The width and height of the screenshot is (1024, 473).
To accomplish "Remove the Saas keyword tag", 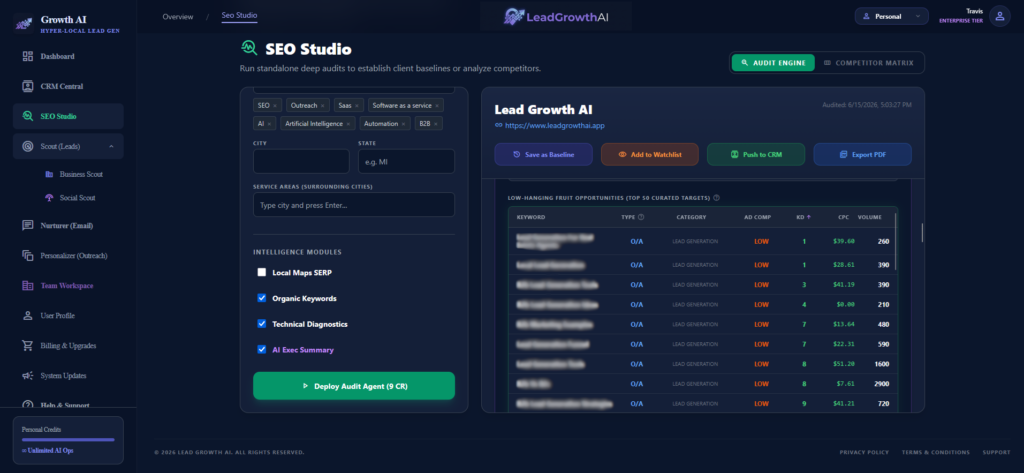I will coord(357,105).
